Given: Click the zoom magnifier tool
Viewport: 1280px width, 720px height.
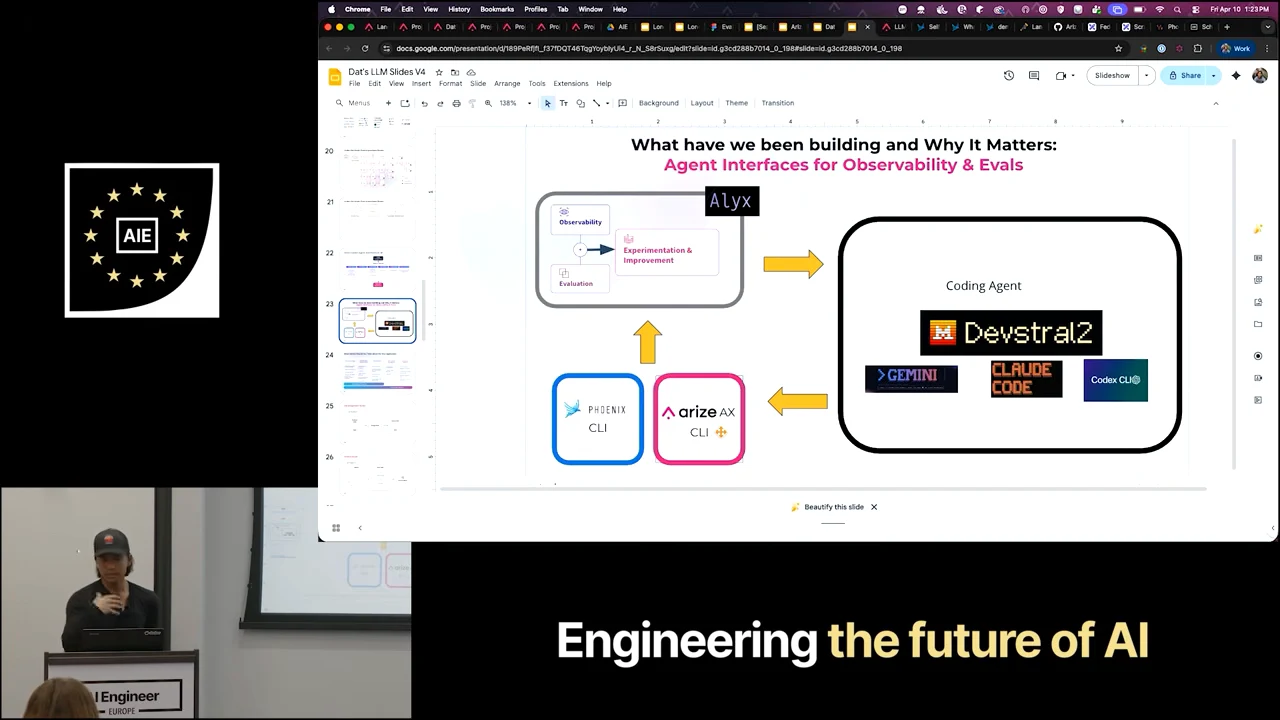Looking at the screenshot, I should [x=488, y=103].
